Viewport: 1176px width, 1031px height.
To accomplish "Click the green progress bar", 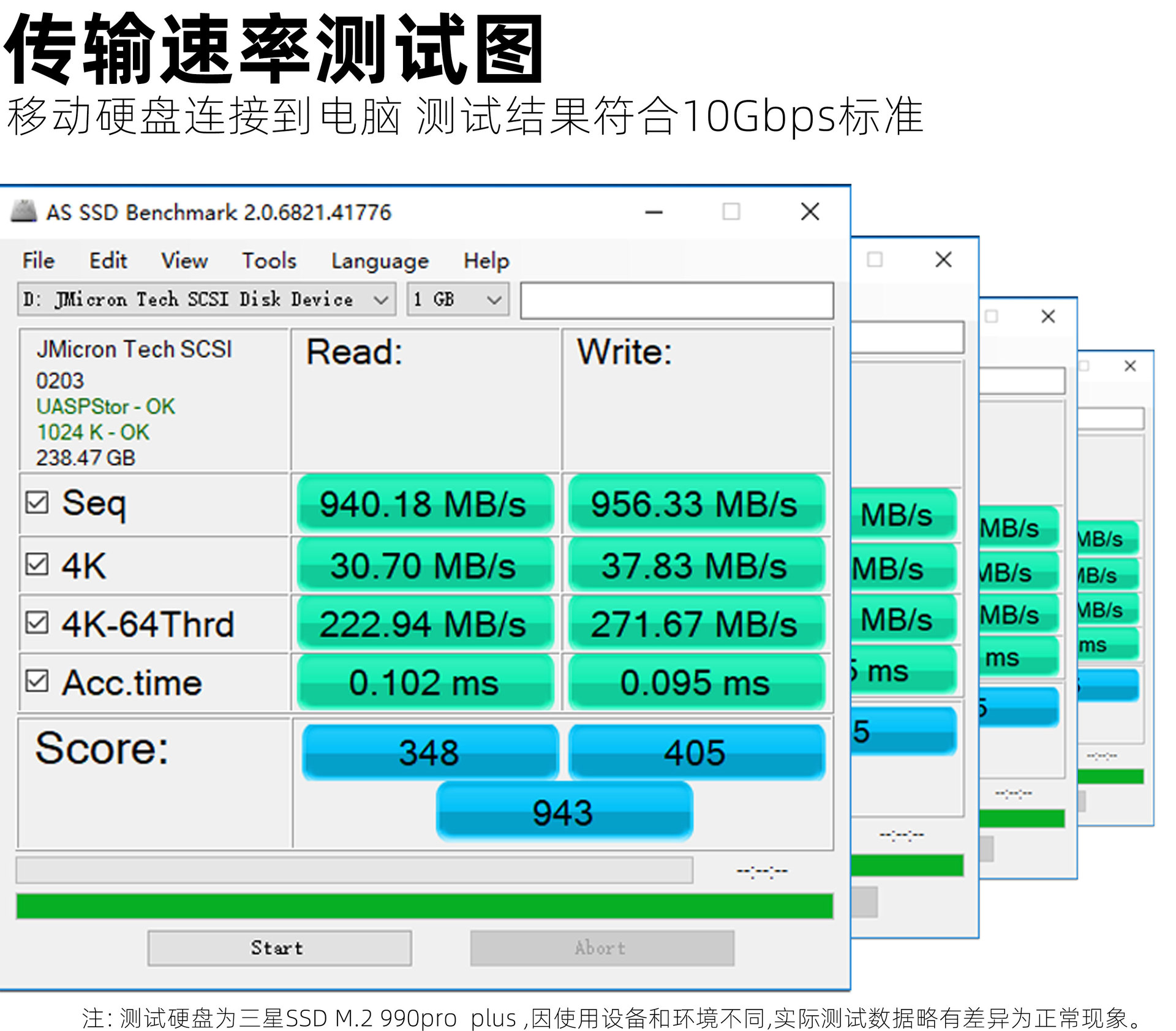I will (x=424, y=906).
